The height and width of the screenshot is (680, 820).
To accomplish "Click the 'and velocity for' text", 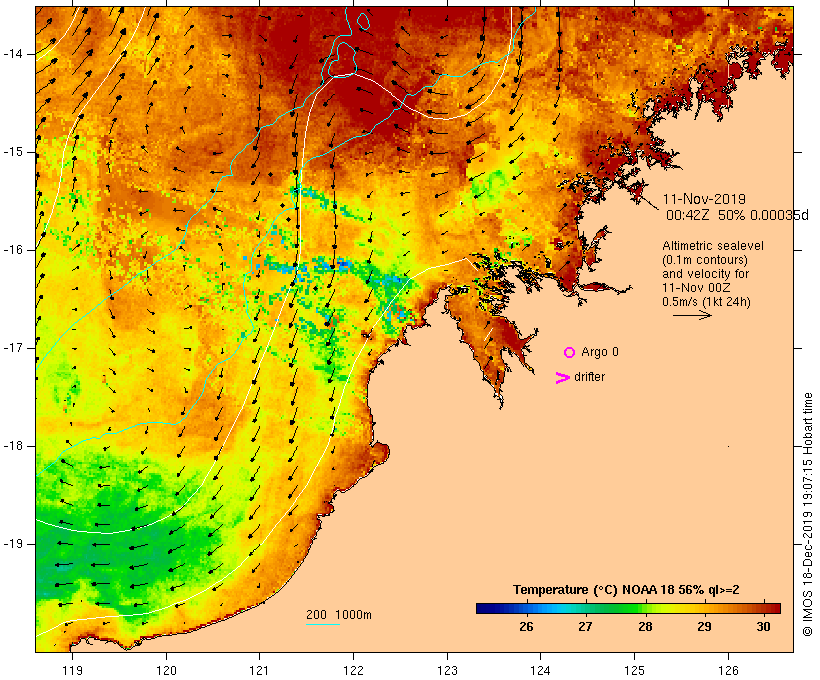I will tap(705, 274).
